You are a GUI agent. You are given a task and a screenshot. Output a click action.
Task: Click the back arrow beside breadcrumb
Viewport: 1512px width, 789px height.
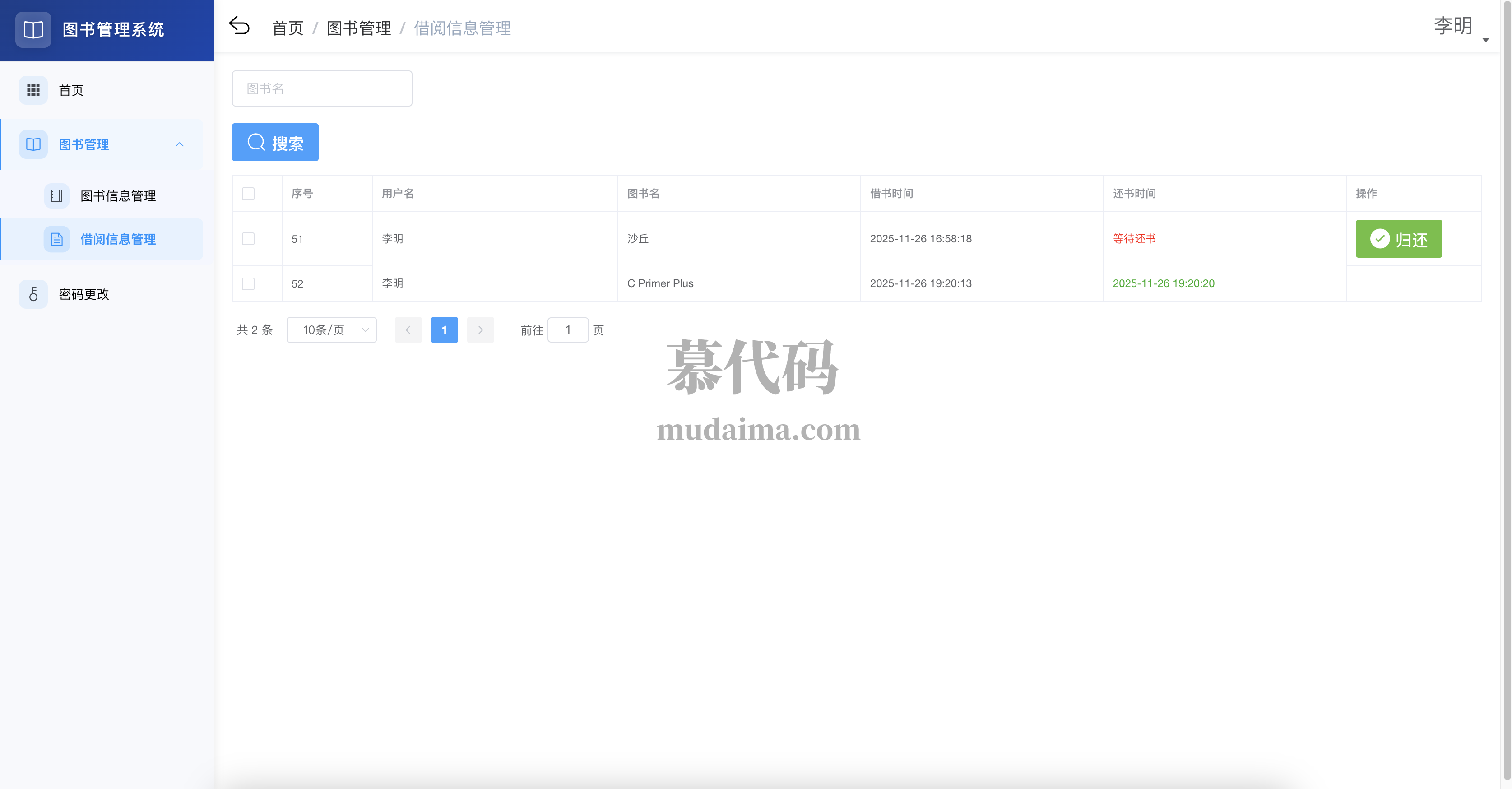(x=240, y=25)
